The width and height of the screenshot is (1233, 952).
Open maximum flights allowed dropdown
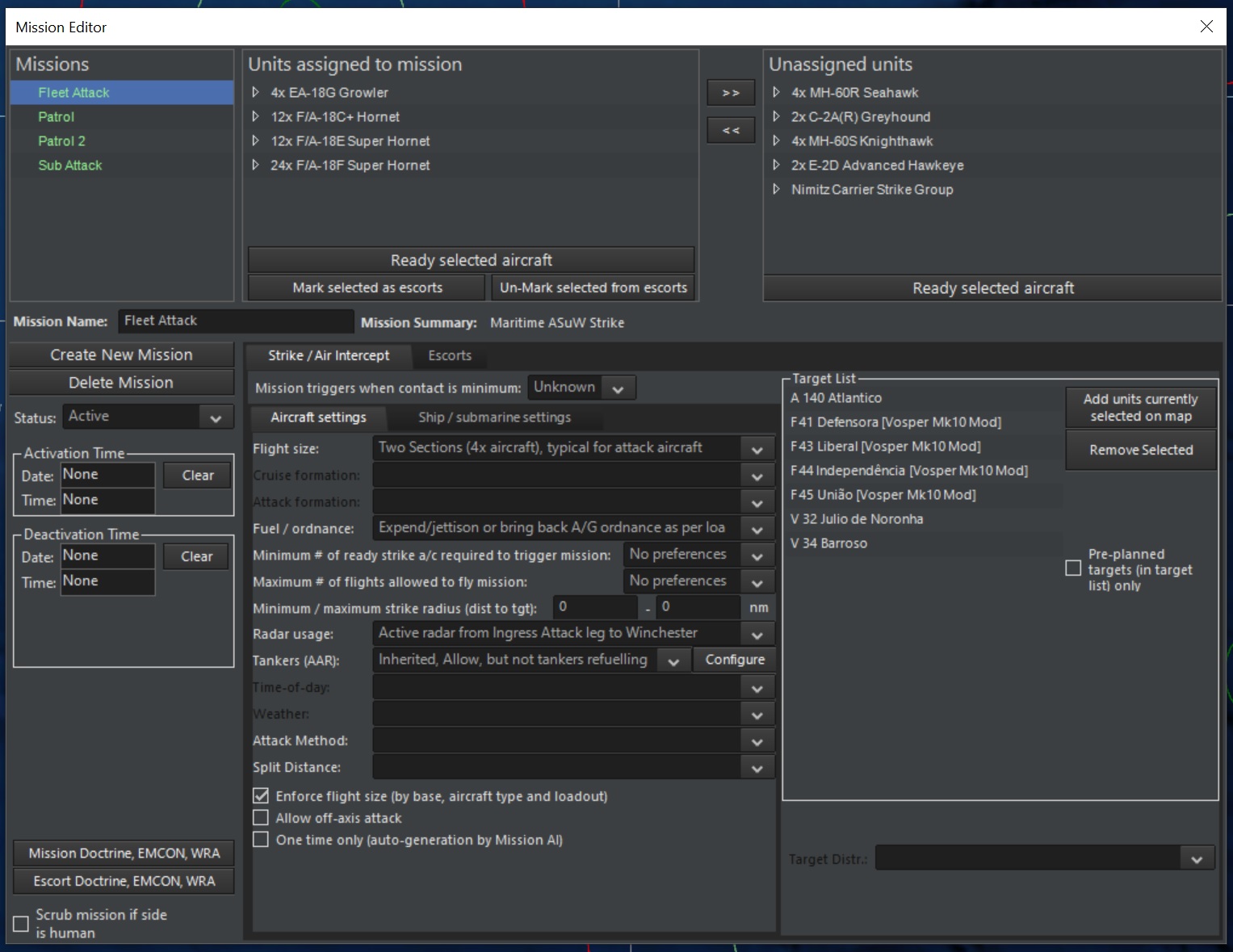tap(698, 582)
